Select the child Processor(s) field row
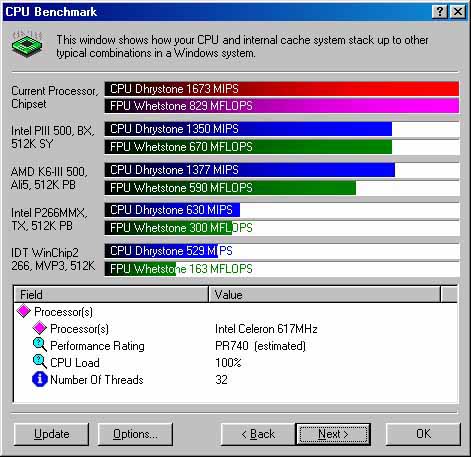This screenshot has width=471, height=457. point(236,329)
